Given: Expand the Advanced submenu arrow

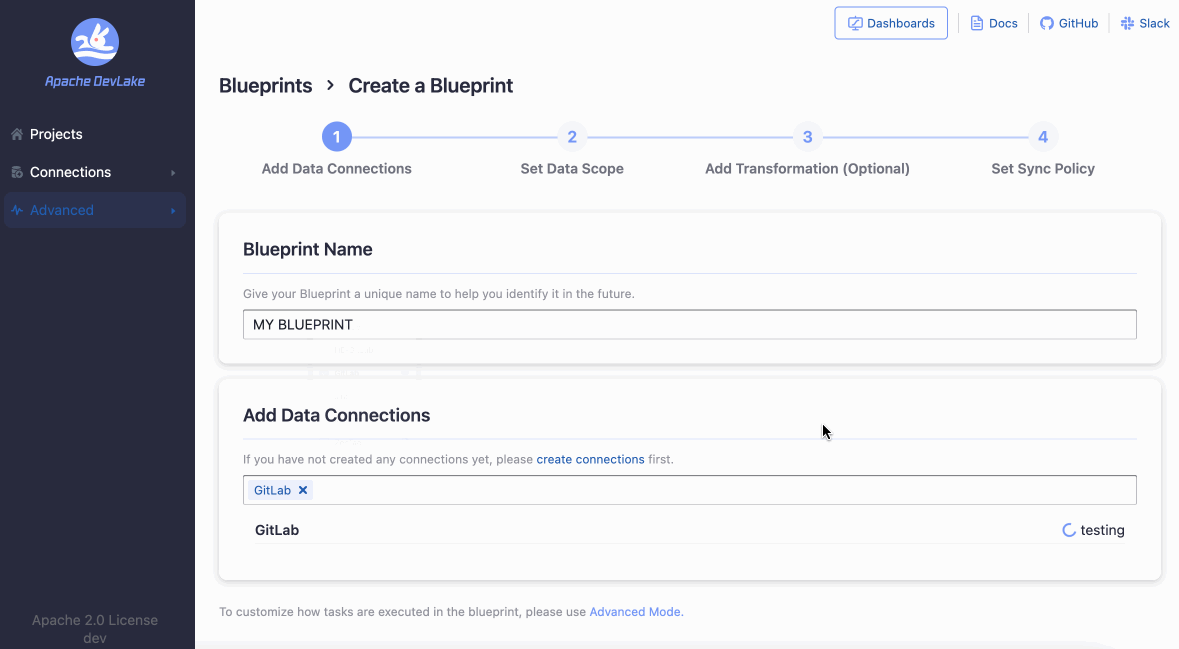Looking at the screenshot, I should [173, 211].
